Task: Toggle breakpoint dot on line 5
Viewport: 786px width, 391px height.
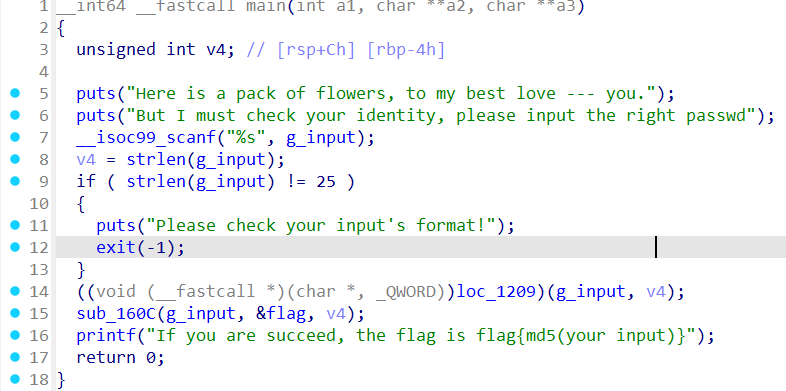Action: coord(15,93)
